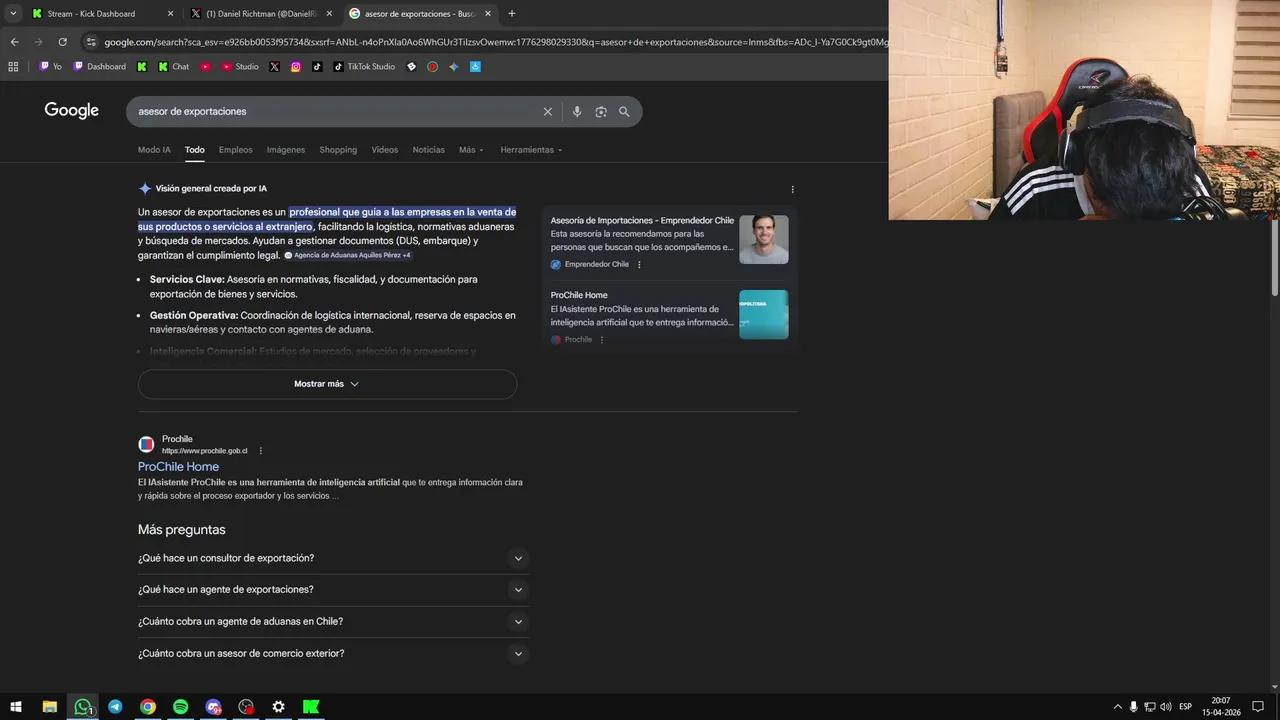Viewport: 1280px width, 720px height.
Task: Open the volume control in system tray
Action: (1166, 707)
